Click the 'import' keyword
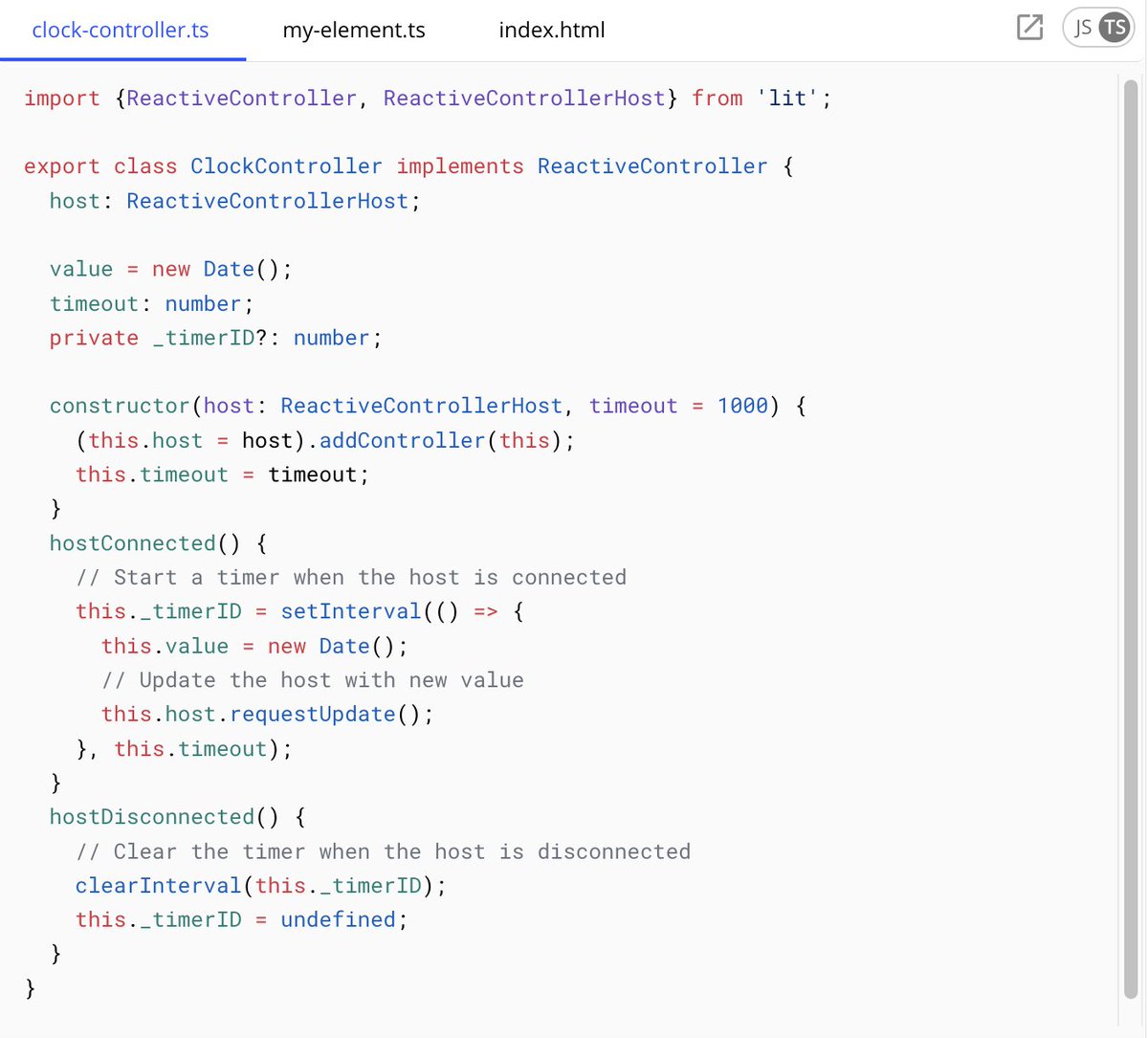The image size is (1148, 1038). (x=62, y=98)
